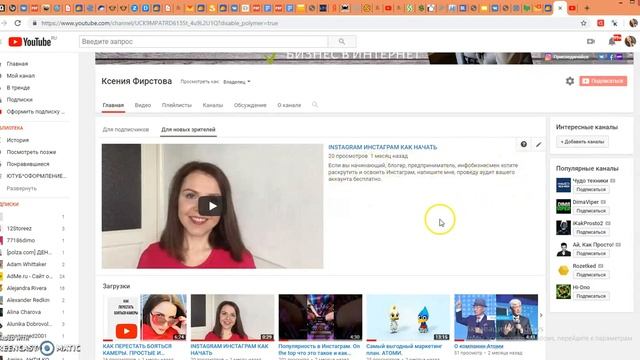Expand the sidebar with Развернуть

21,189
